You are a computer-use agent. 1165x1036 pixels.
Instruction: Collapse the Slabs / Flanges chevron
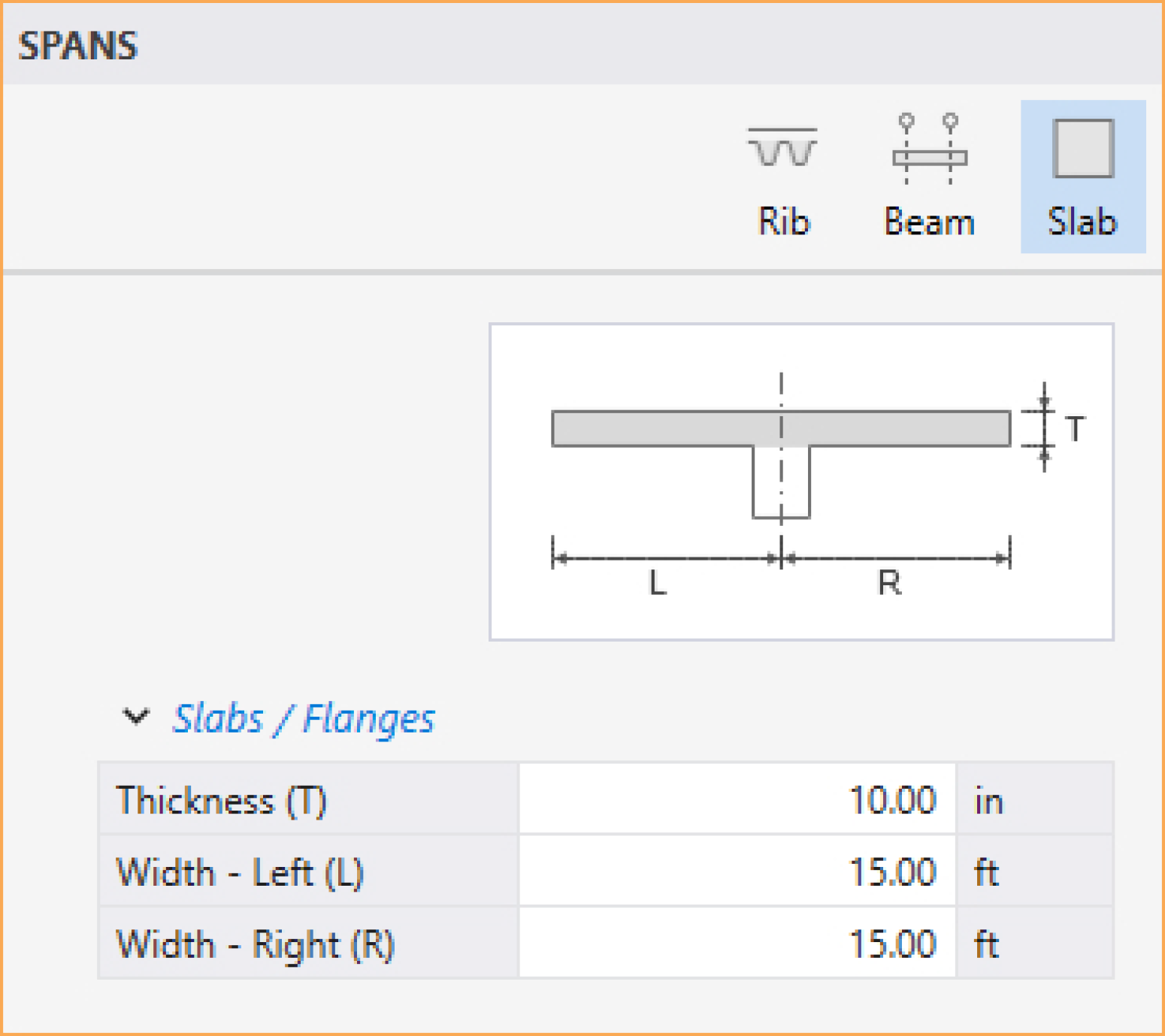136,717
